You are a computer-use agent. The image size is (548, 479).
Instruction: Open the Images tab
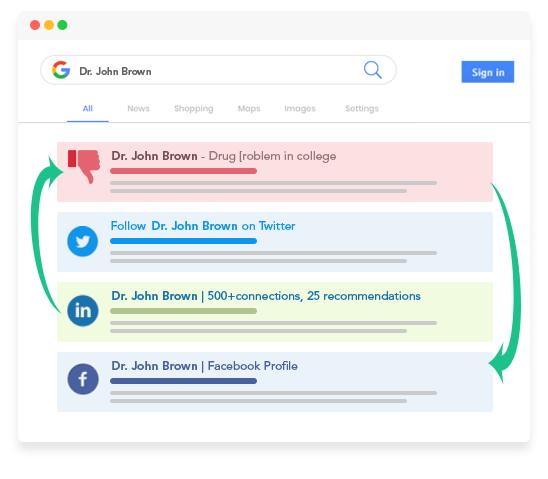(x=300, y=109)
